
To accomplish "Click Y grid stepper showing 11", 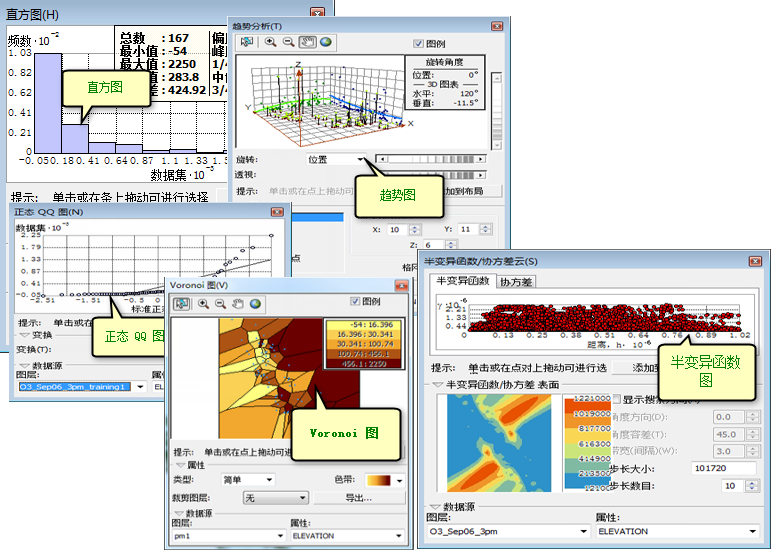I will (485, 229).
